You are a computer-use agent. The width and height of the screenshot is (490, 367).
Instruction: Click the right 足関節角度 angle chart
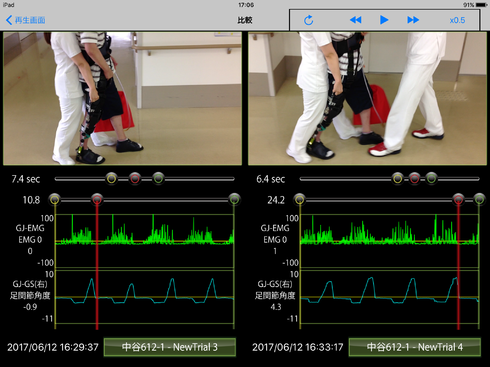tap(389, 297)
